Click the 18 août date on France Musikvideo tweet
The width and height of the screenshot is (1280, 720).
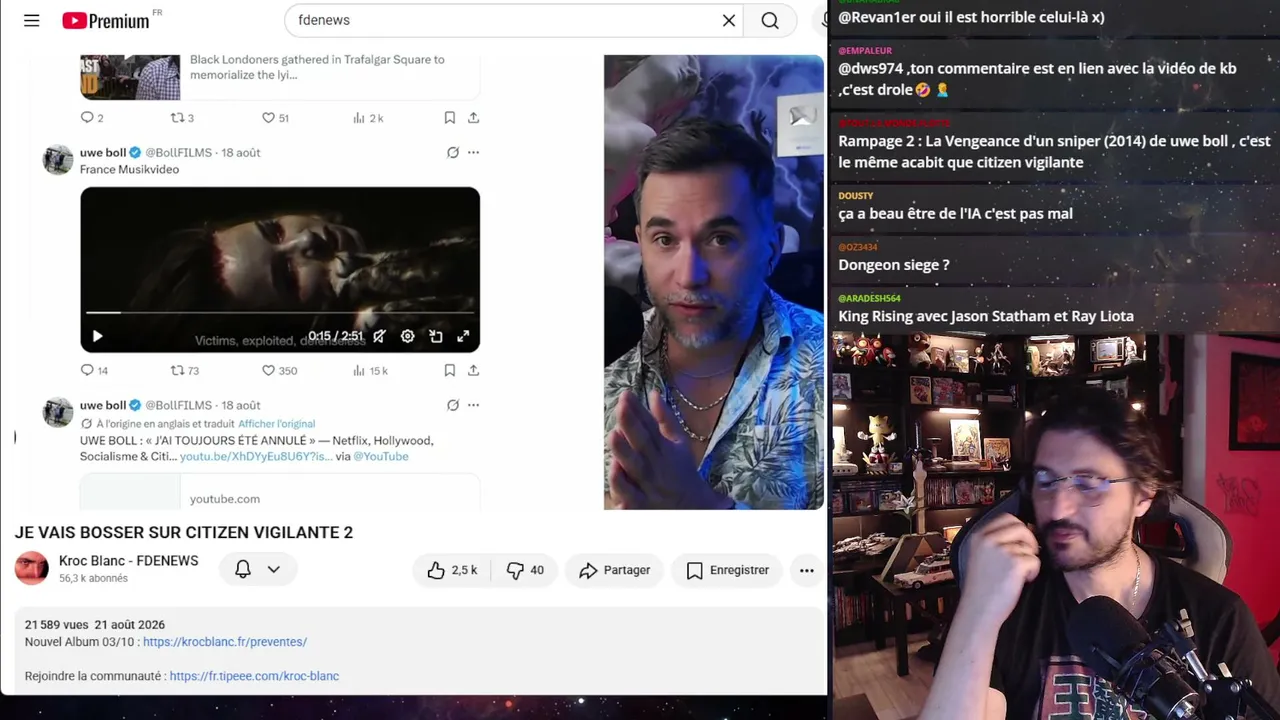point(241,153)
